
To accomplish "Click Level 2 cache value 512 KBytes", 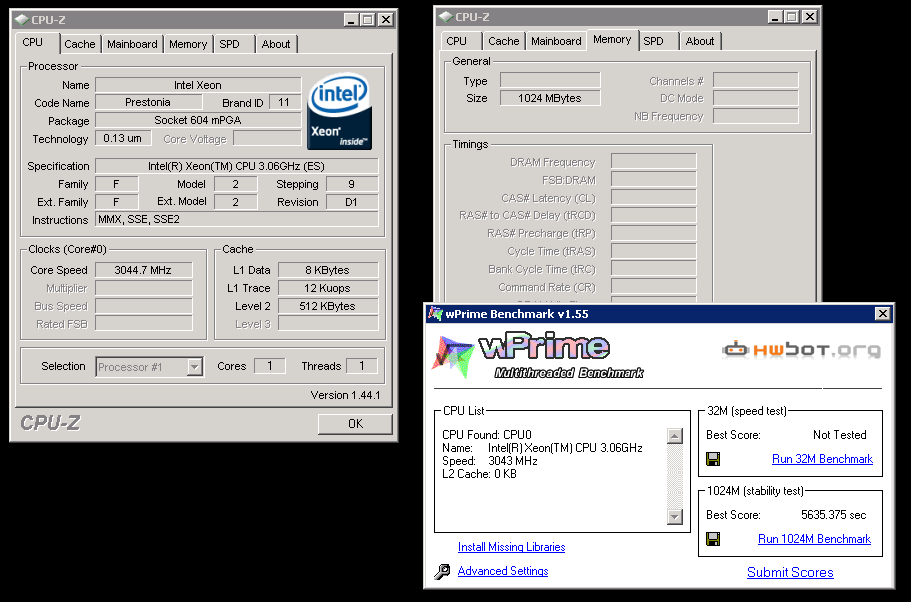I will [328, 306].
